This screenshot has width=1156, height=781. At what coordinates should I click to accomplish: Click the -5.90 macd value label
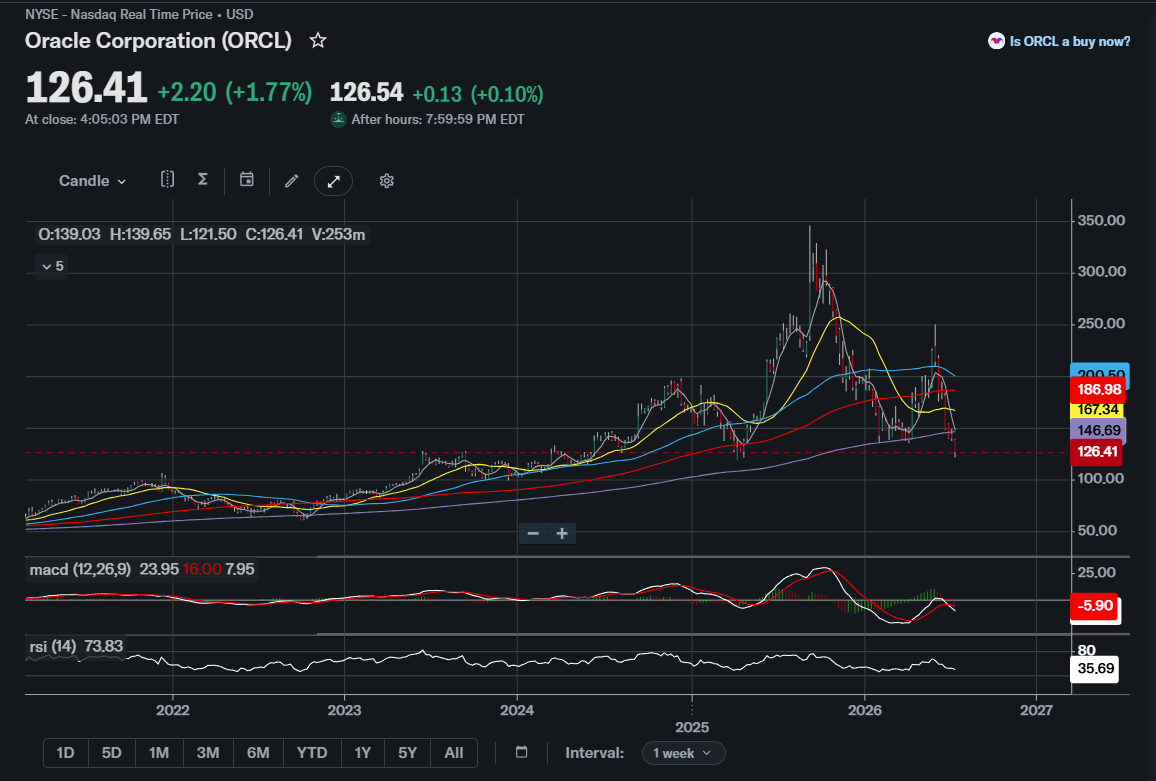1095,605
